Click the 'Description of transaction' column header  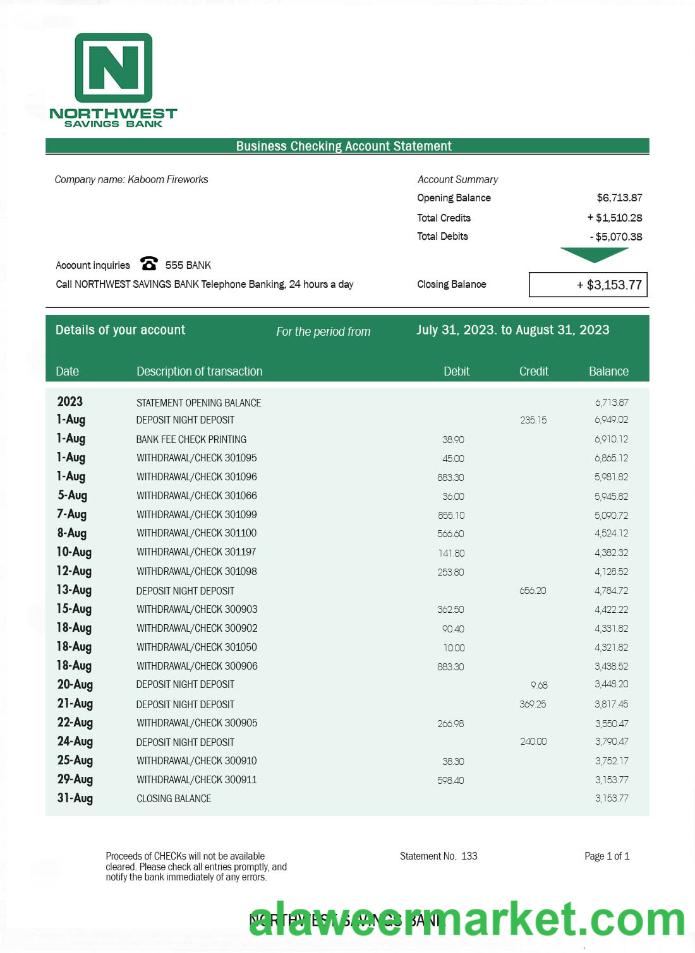[199, 371]
